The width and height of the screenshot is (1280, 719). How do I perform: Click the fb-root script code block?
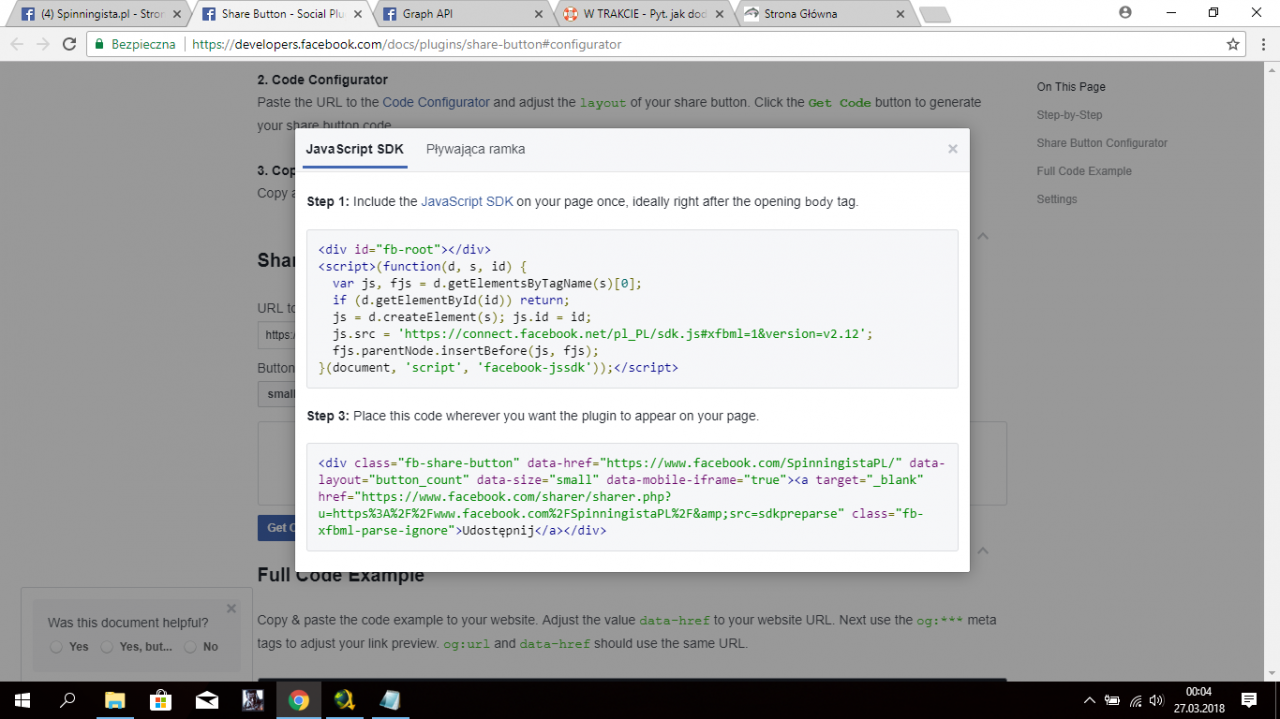tap(632, 309)
